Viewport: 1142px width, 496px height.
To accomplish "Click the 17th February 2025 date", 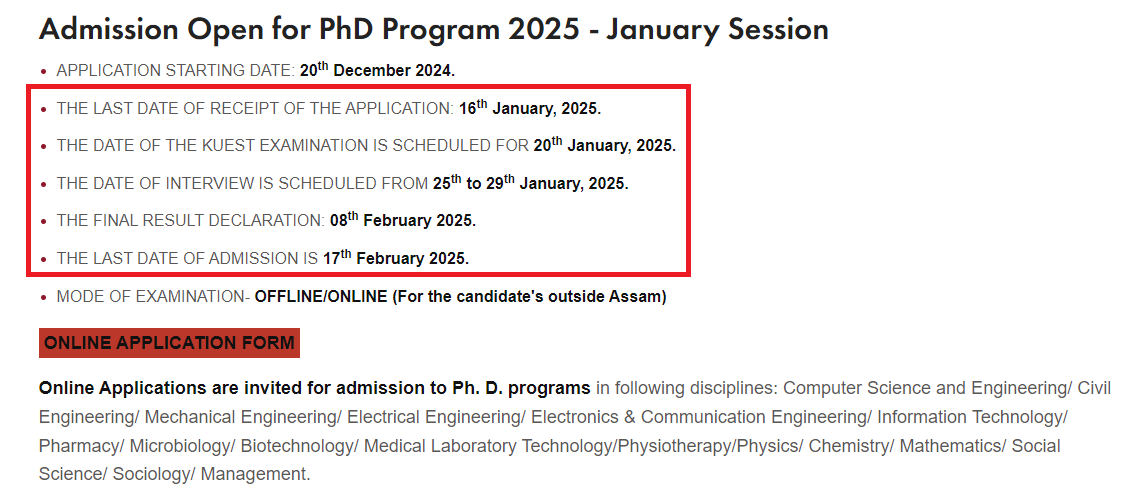I will pyautogui.click(x=396, y=258).
